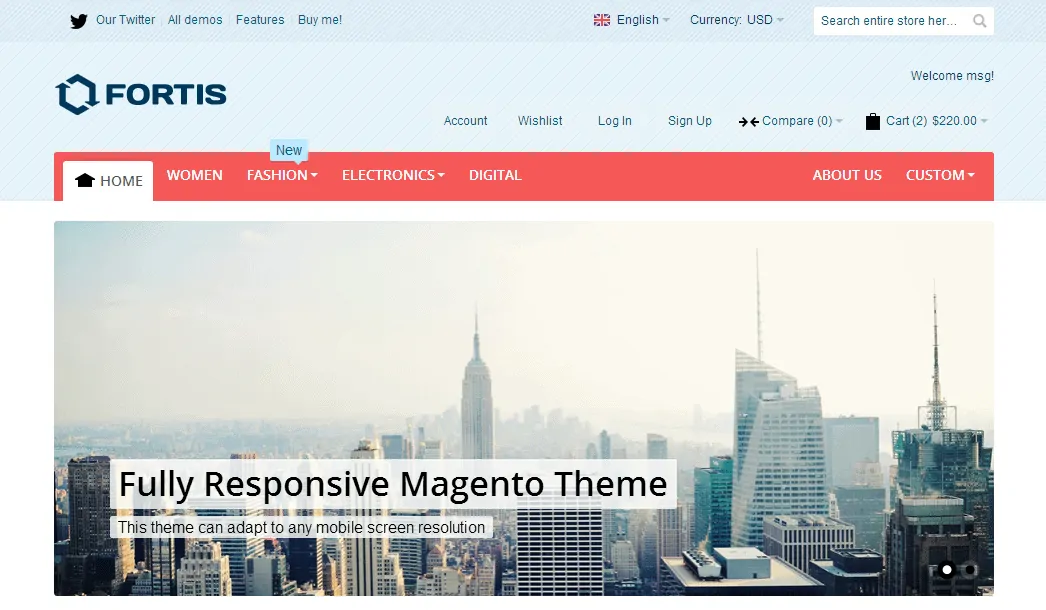Click the Compare arrows icon
Screen dimensions: 1046x610
(748, 121)
